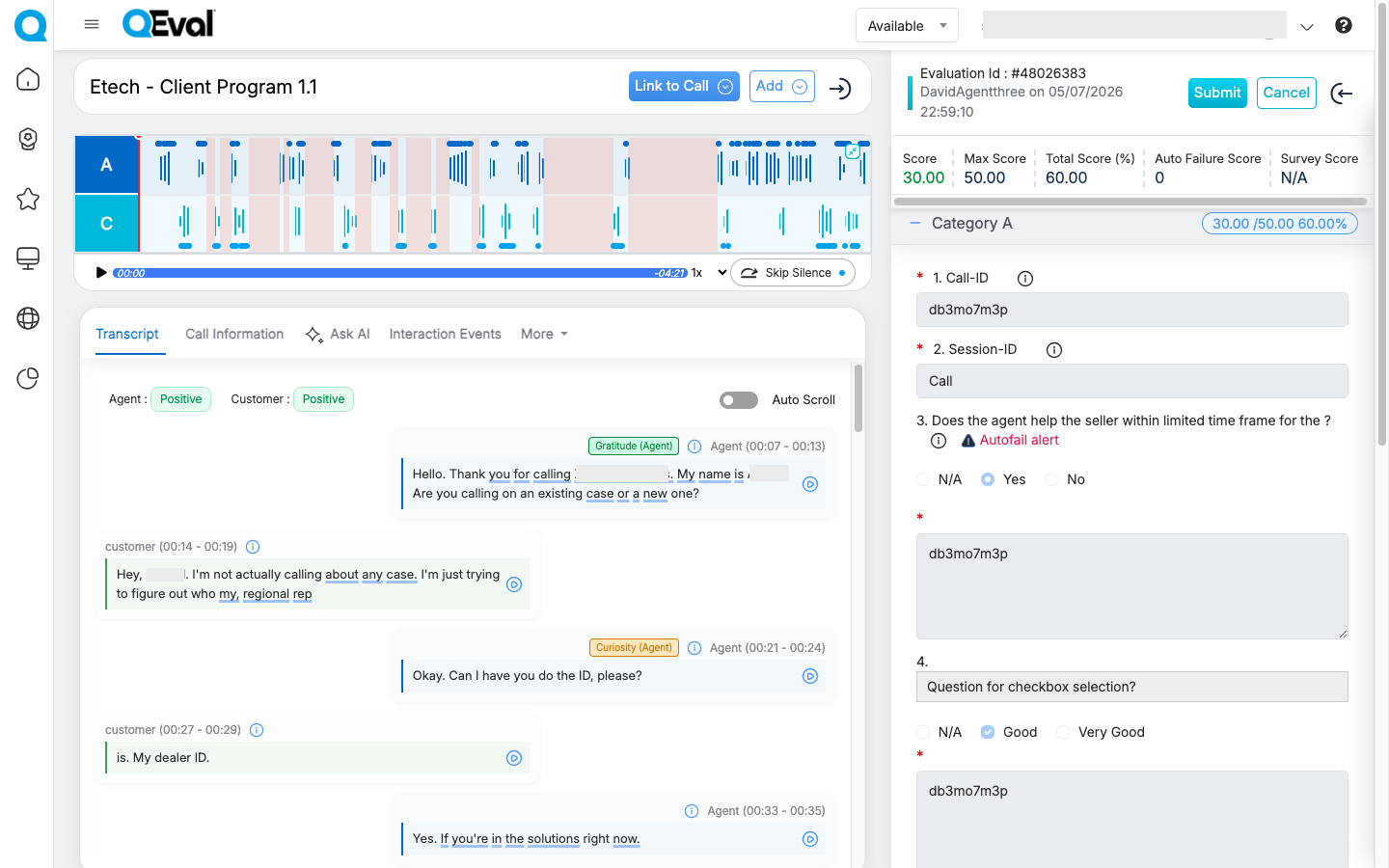Open the Available status dropdown
1389x868 pixels.
[x=906, y=26]
